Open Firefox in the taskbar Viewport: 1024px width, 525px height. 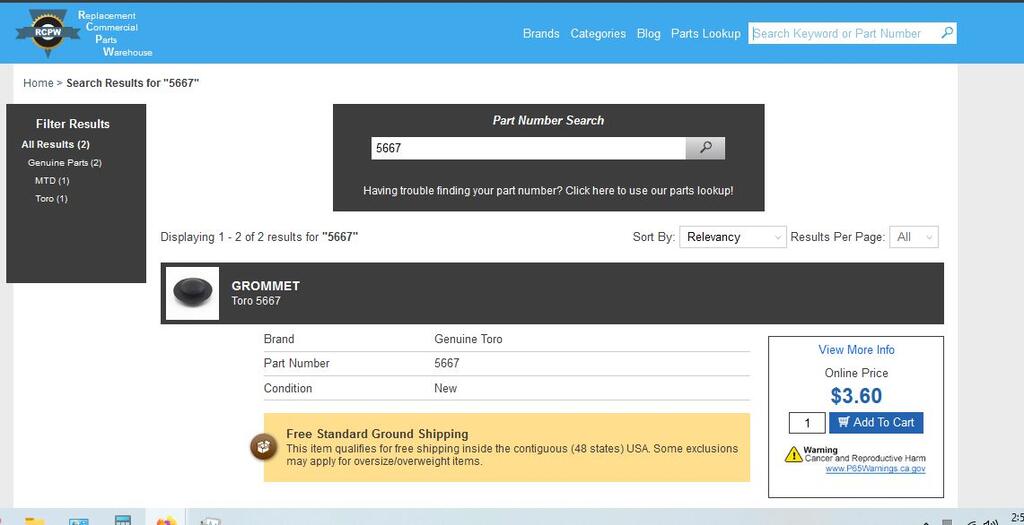[167, 520]
